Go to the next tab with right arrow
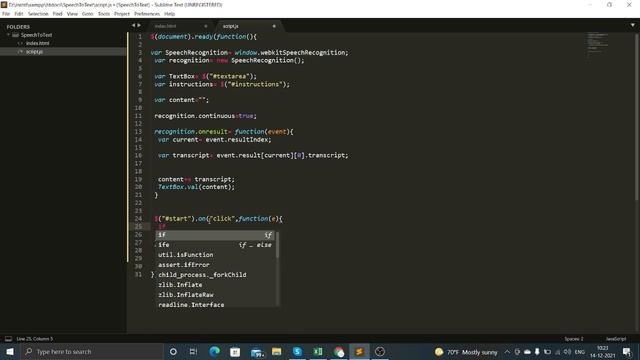640x360 pixels. pyautogui.click(x=139, y=25)
